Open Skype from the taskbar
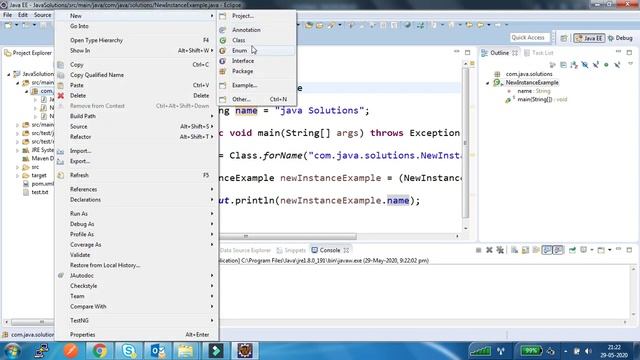 click(x=129, y=351)
